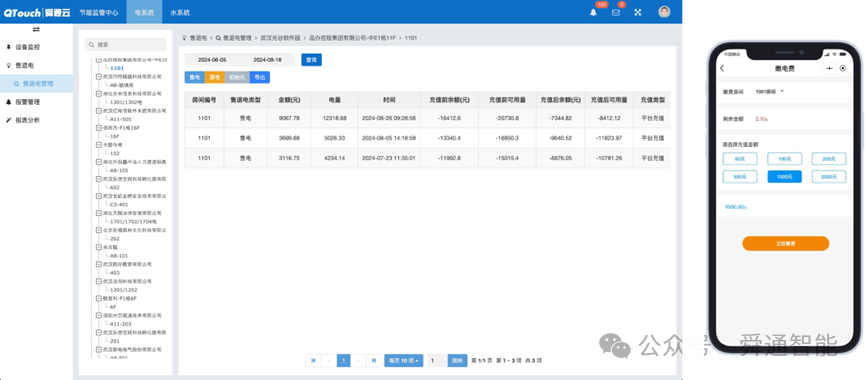Click the 售电 button
This screenshot has width=865, height=380.
[x=194, y=77]
